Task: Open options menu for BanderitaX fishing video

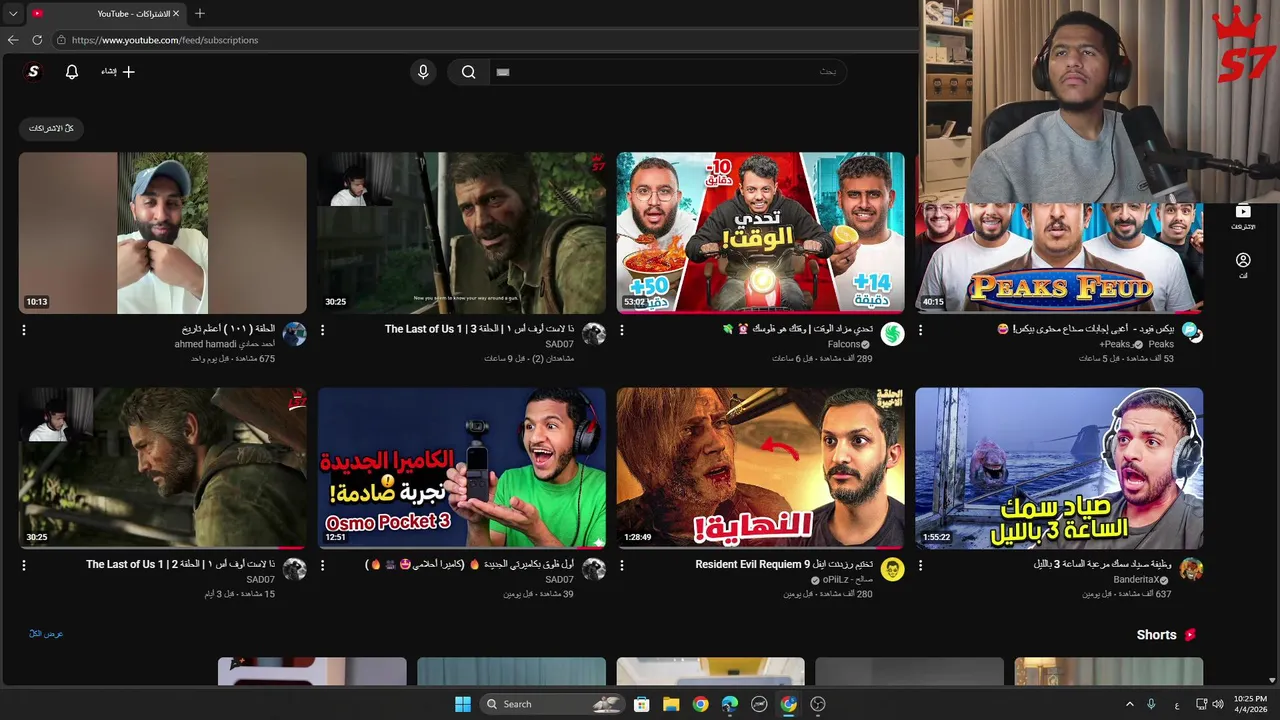Action: tap(920, 565)
